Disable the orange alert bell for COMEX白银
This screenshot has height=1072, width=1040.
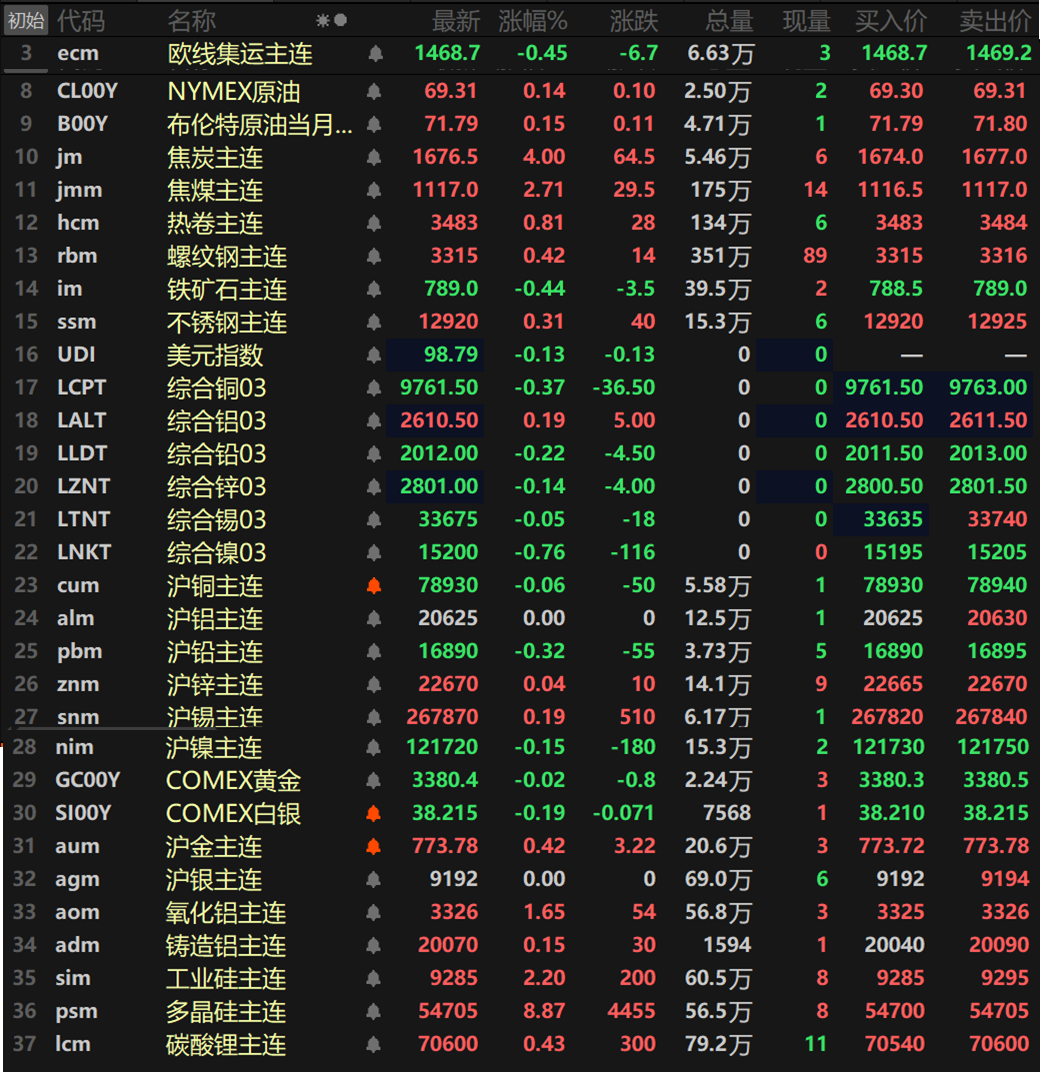pos(374,813)
